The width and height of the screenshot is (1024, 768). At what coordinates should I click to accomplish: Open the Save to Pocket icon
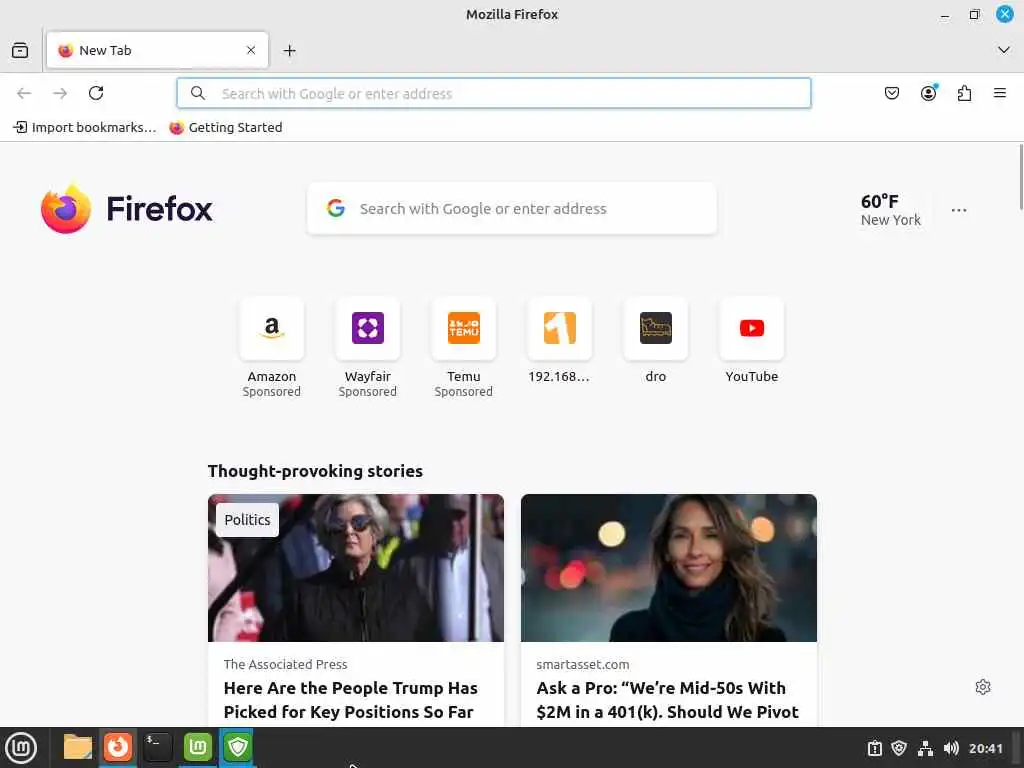[x=891, y=93]
